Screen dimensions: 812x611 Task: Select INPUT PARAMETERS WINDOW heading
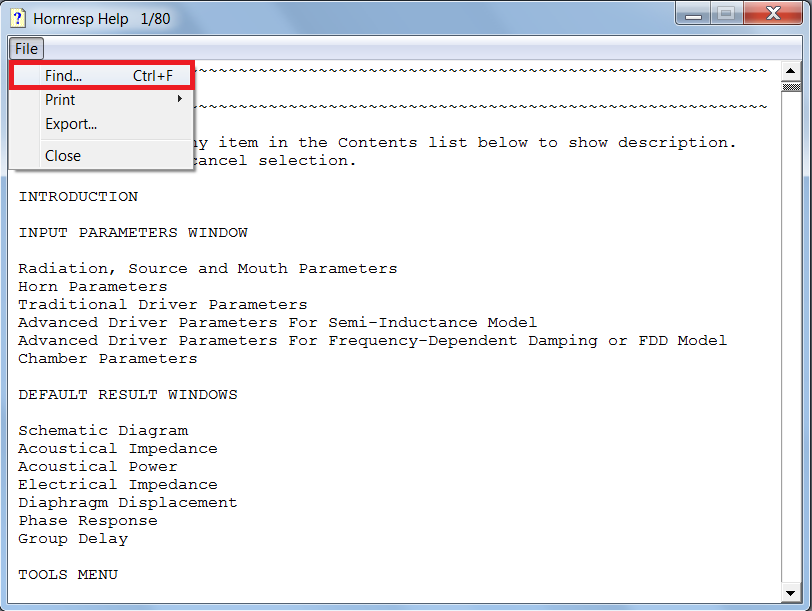[x=133, y=232]
